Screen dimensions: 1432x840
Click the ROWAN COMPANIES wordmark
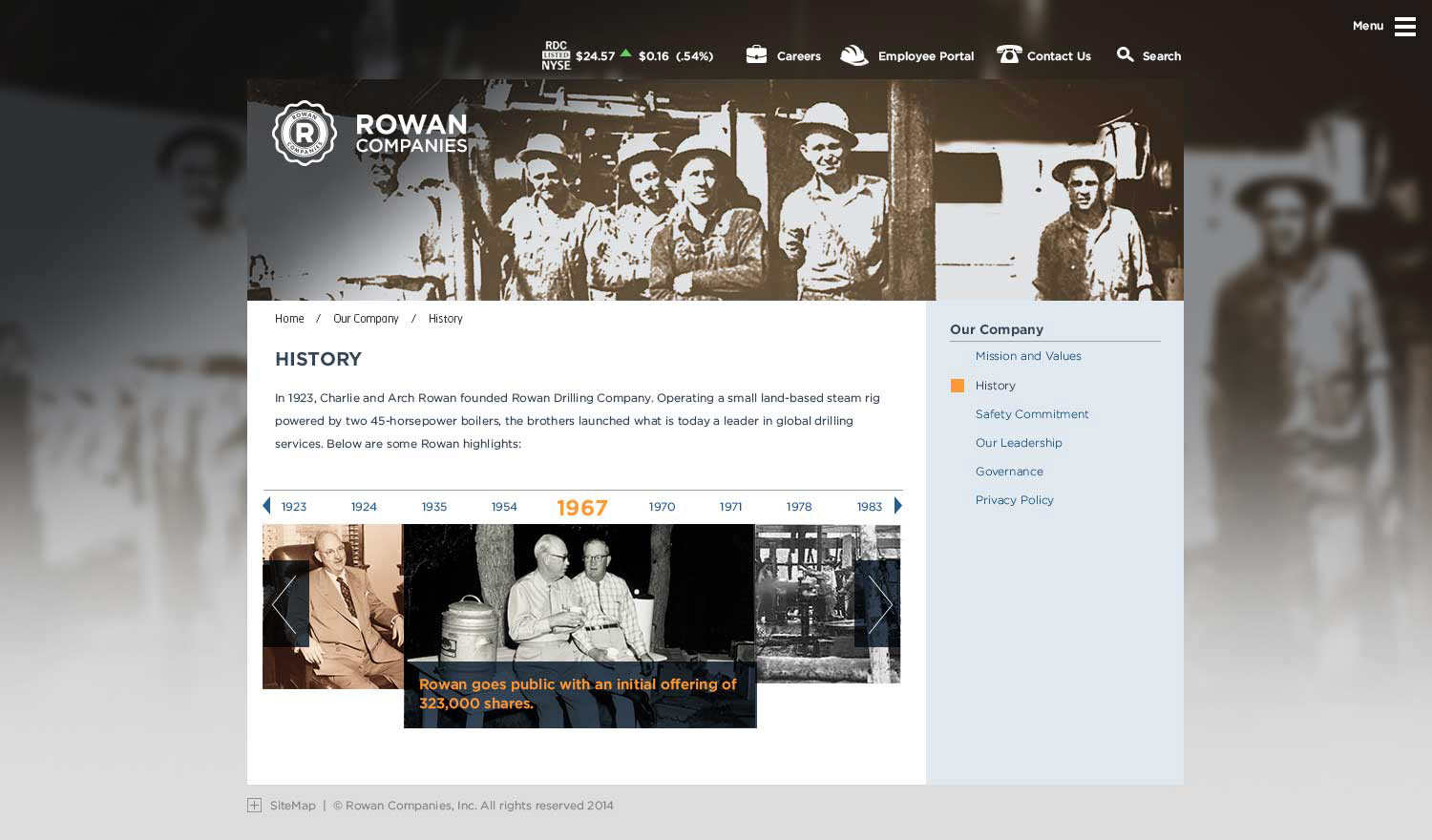coord(411,134)
